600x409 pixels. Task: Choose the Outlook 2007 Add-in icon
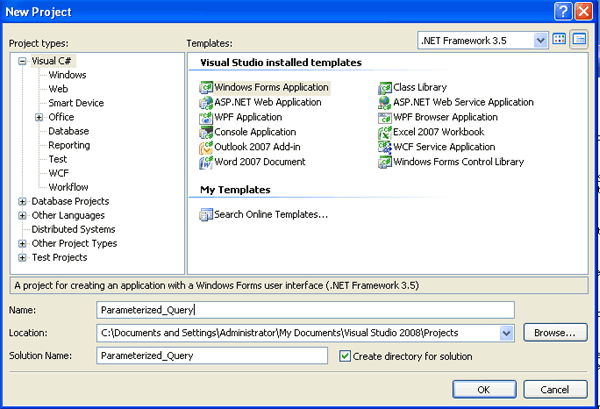click(x=206, y=147)
